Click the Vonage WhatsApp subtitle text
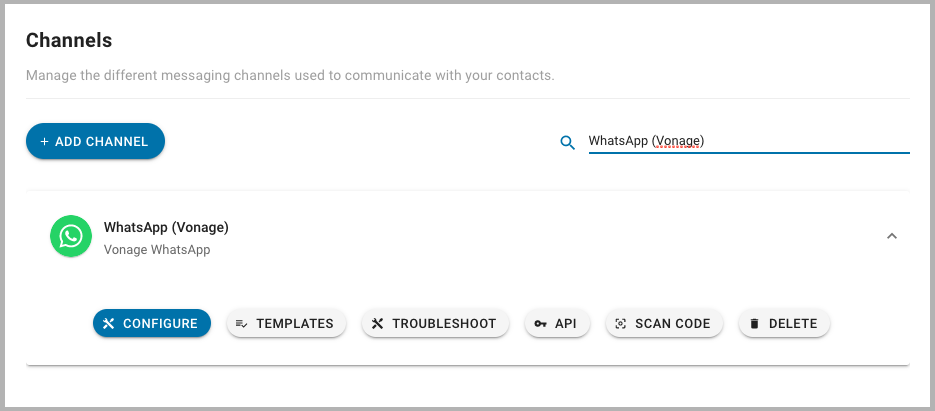Image resolution: width=935 pixels, height=411 pixels. tap(157, 249)
